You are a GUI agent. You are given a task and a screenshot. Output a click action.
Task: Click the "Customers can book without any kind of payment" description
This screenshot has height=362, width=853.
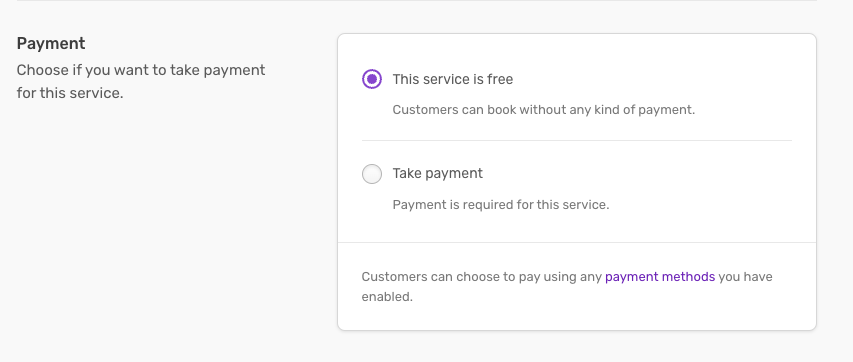(544, 110)
